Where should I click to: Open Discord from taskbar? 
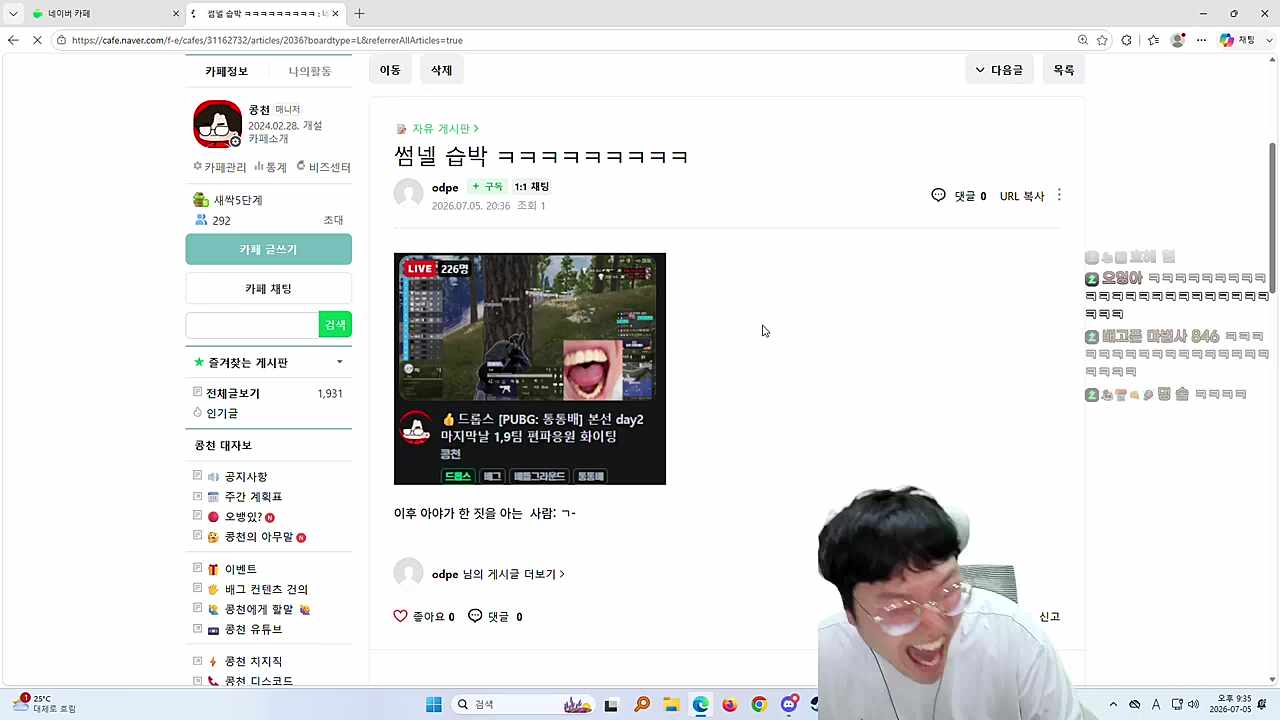(x=789, y=705)
